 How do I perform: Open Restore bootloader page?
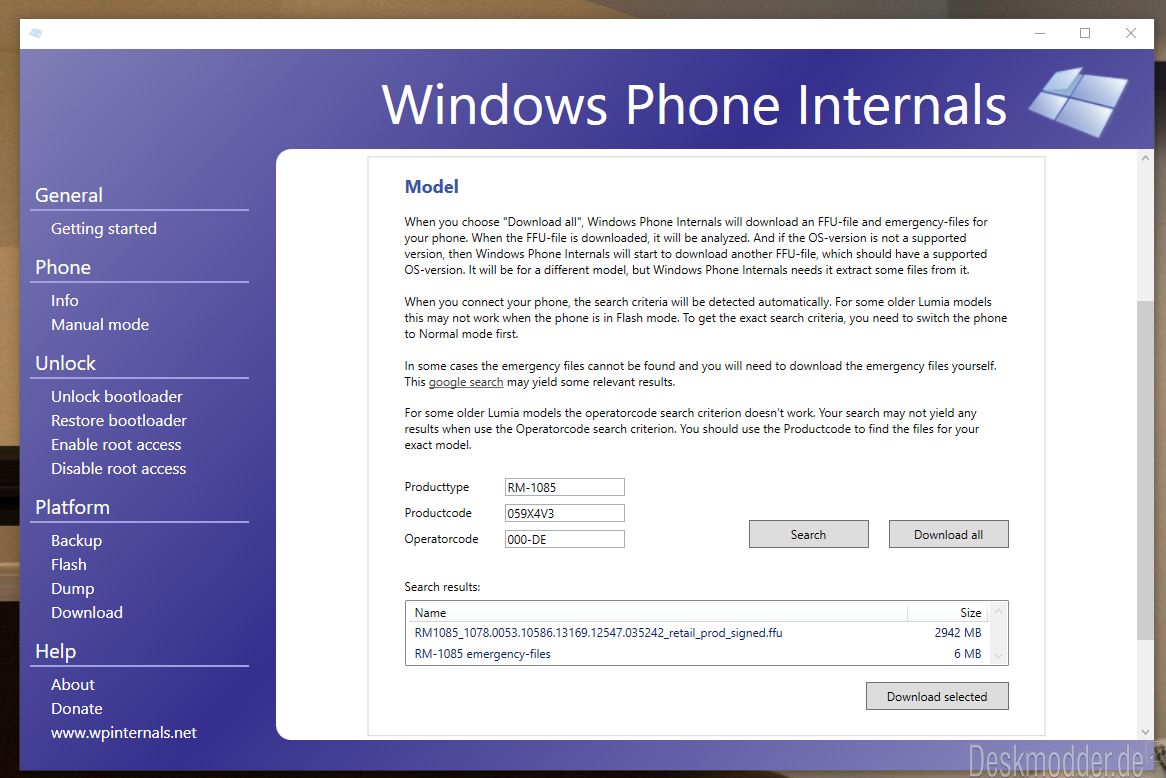119,420
